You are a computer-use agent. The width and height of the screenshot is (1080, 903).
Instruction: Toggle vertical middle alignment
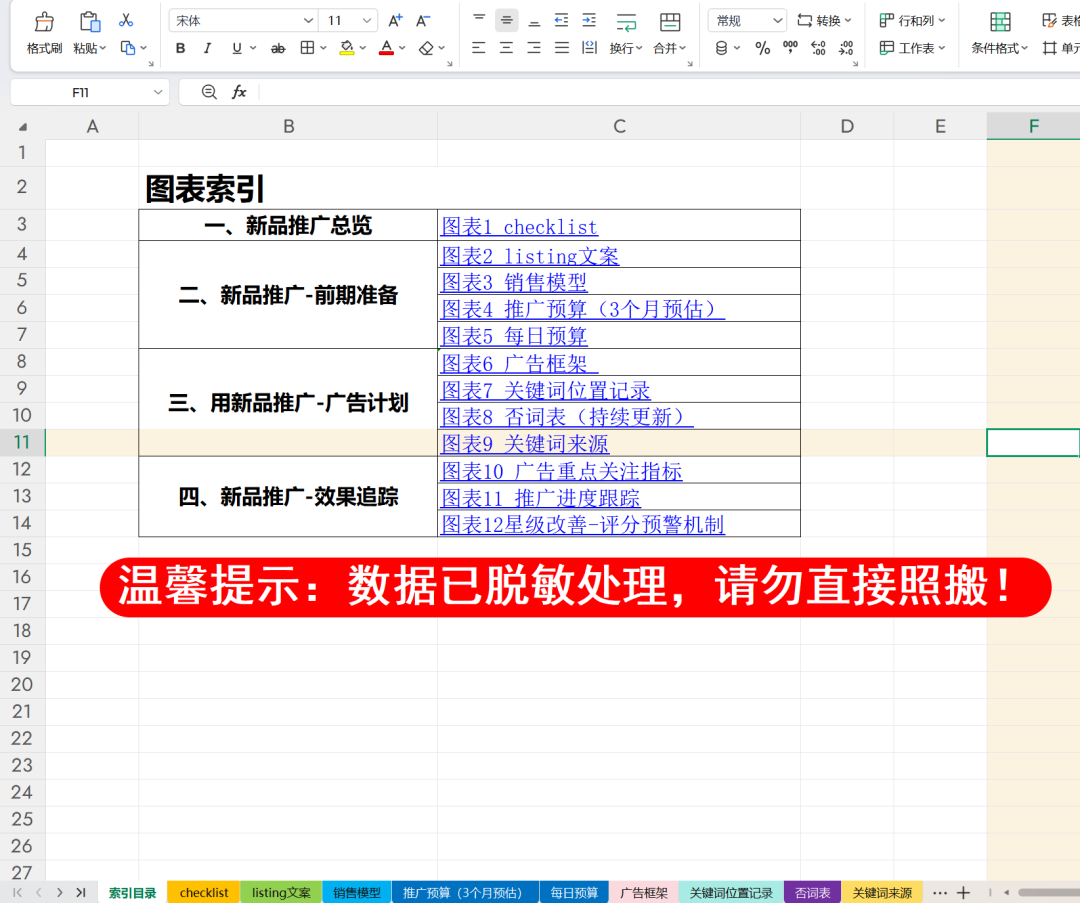[x=506, y=21]
